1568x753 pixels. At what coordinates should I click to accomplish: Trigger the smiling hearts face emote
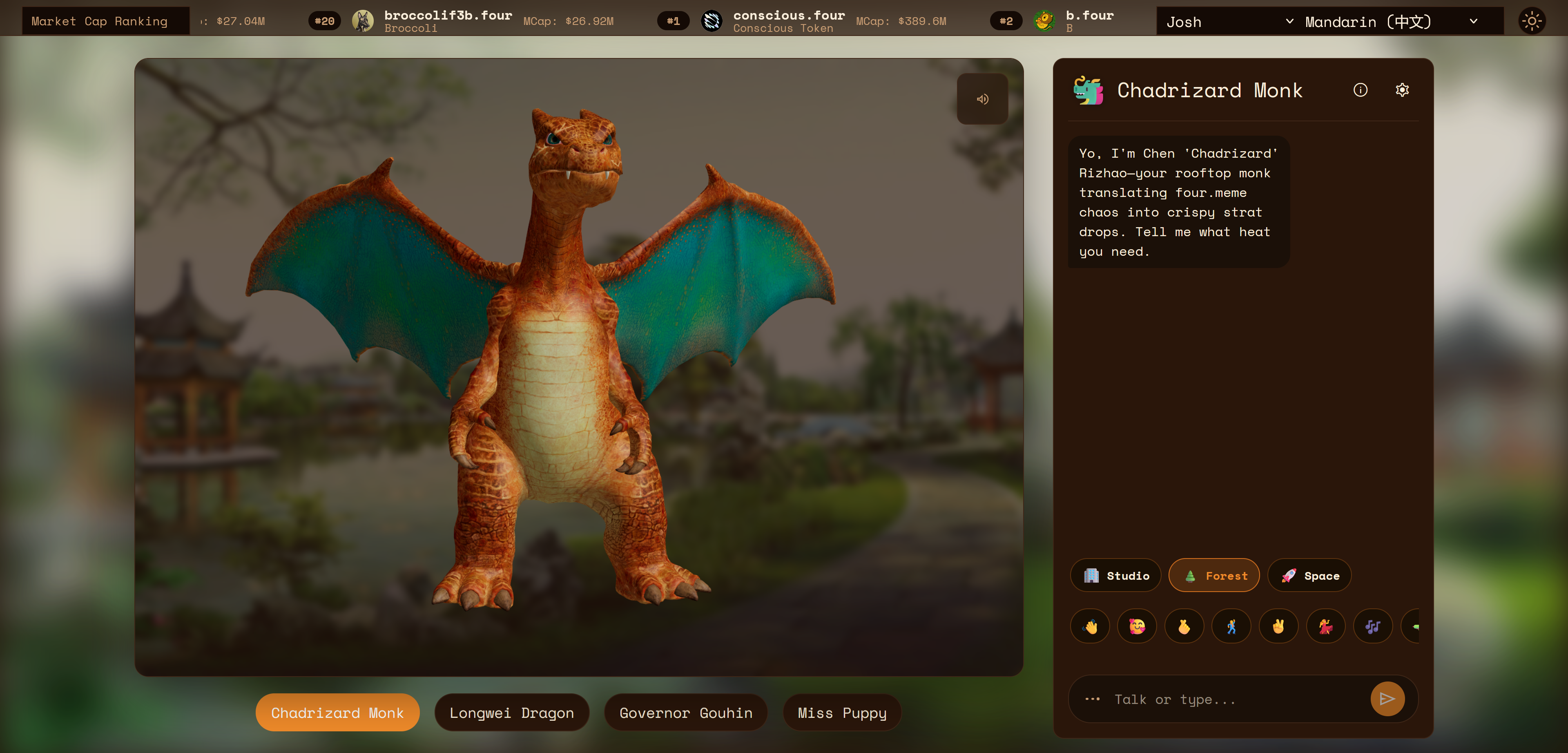pos(1137,626)
